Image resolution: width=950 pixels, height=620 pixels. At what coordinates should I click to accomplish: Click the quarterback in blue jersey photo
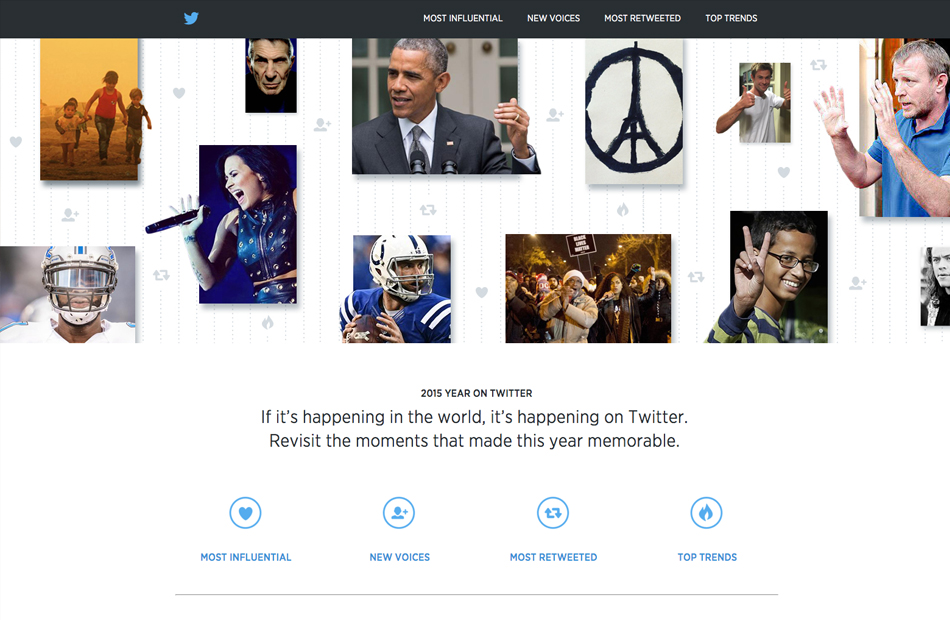click(395, 289)
